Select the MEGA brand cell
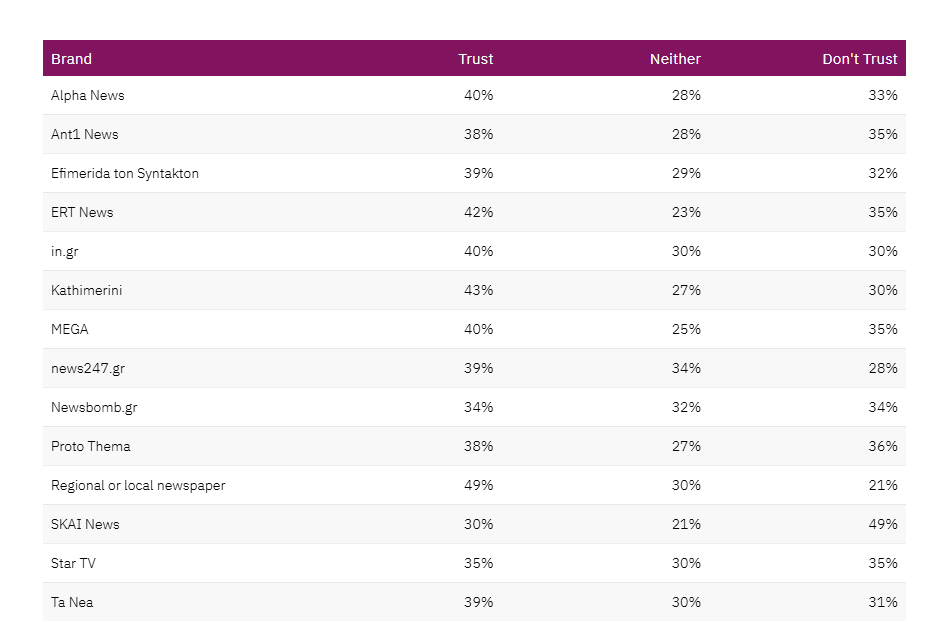This screenshot has width=936, height=633. coord(70,330)
